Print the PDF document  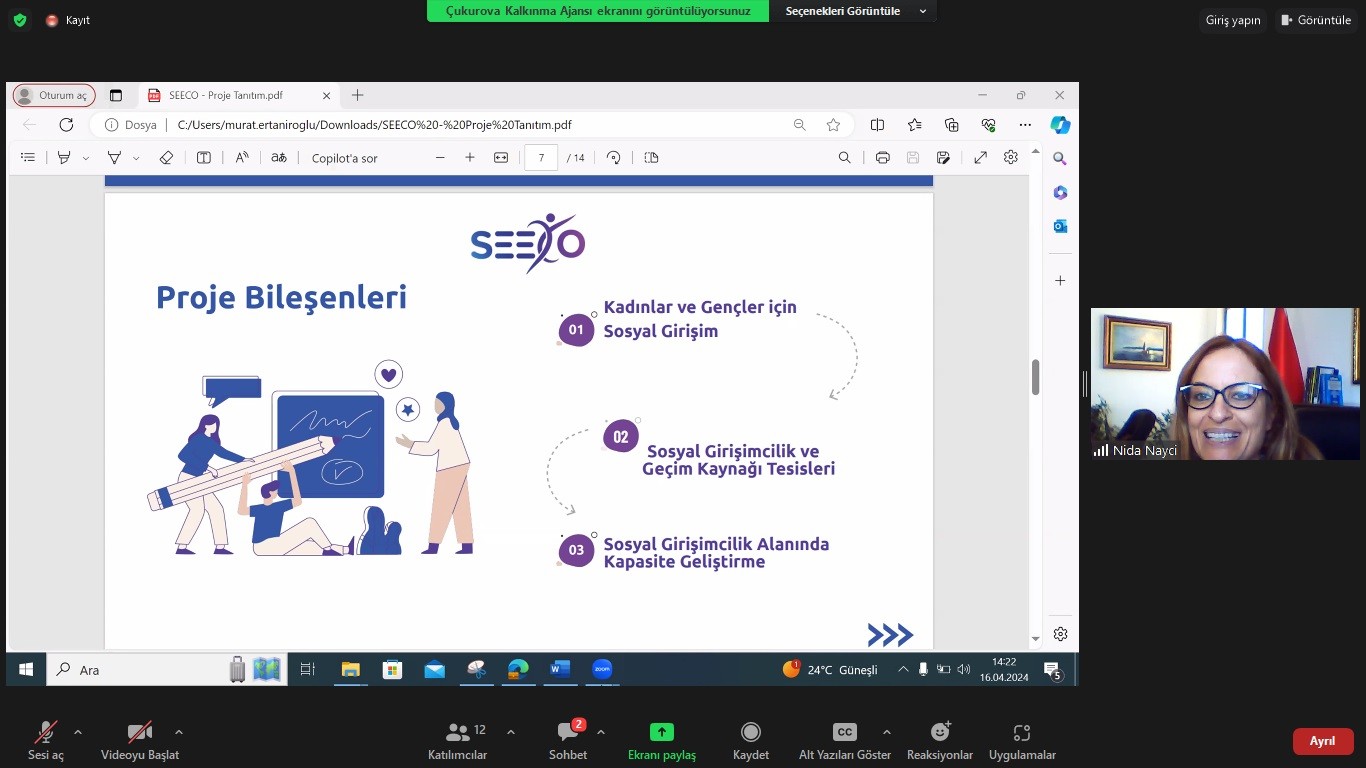(x=882, y=158)
